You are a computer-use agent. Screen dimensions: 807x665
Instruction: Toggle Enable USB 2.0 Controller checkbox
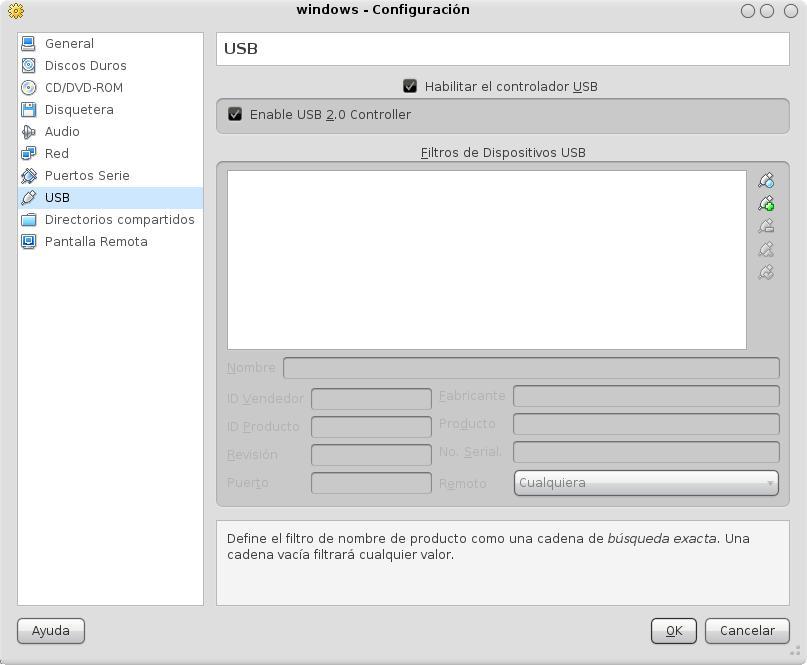pos(235,114)
